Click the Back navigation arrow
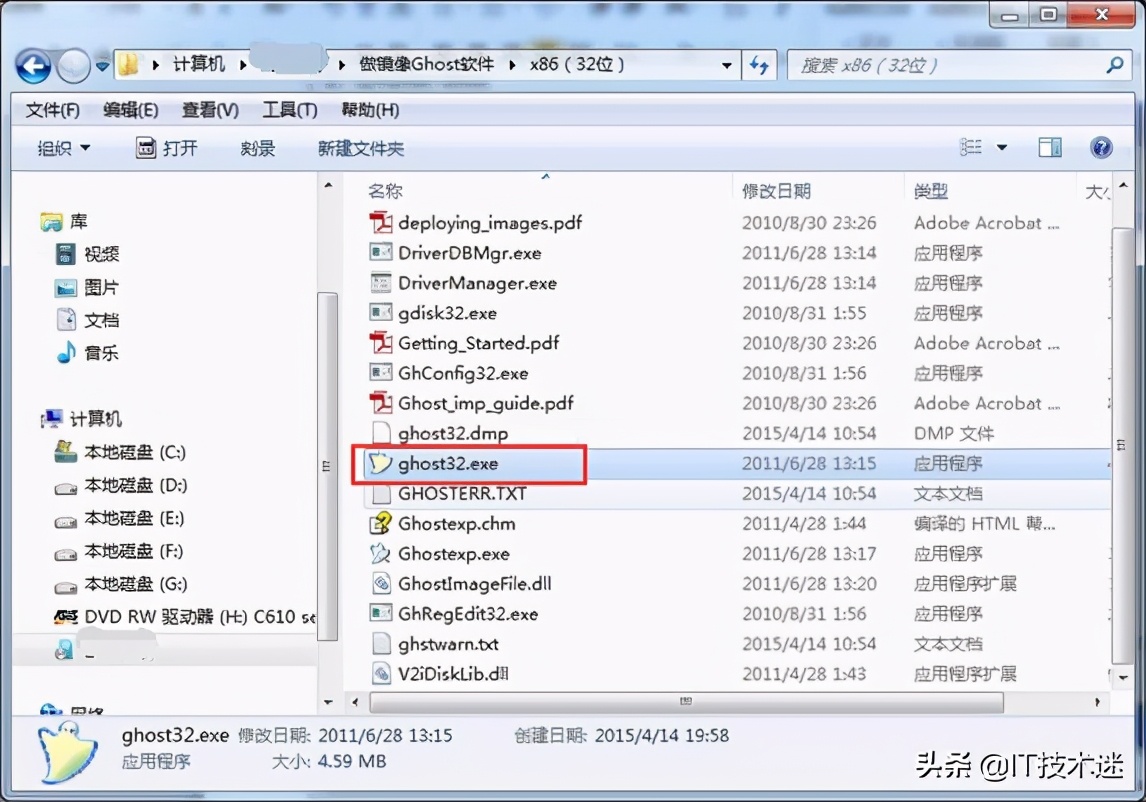Viewport: 1146px width, 802px height. tap(34, 67)
